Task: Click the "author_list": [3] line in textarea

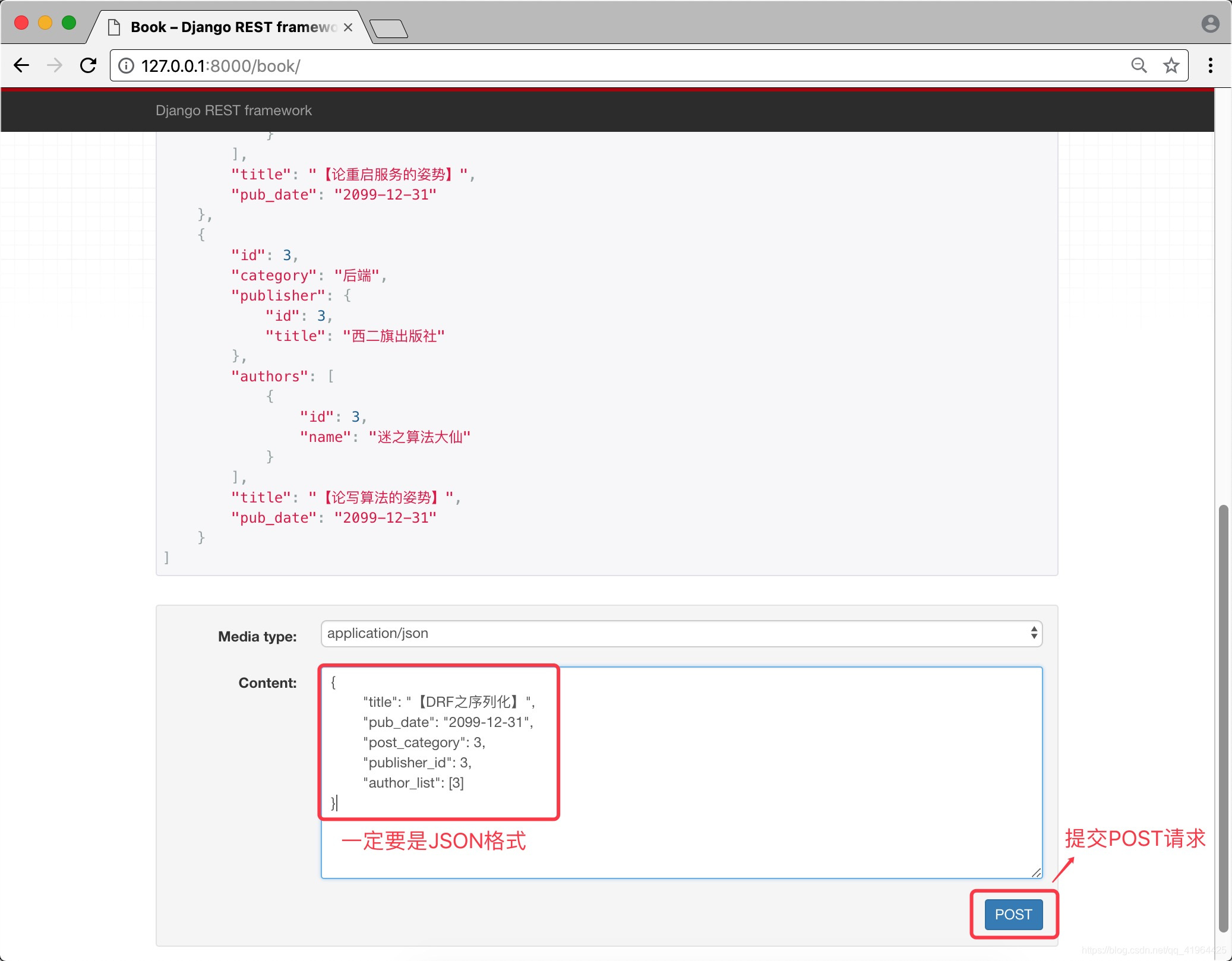Action: click(413, 783)
